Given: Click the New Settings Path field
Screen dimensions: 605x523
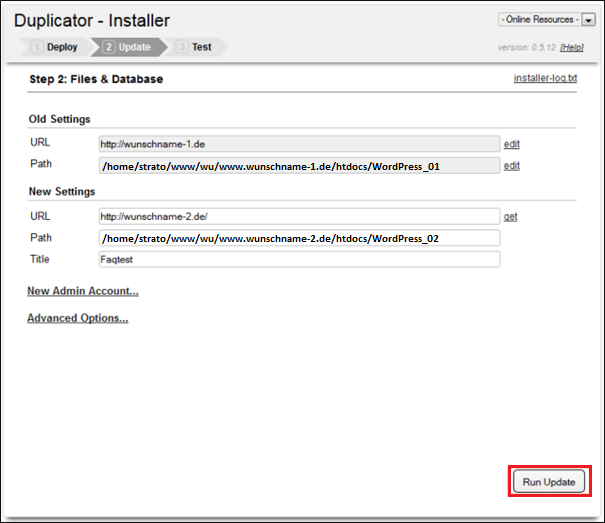Looking at the screenshot, I should click(299, 238).
